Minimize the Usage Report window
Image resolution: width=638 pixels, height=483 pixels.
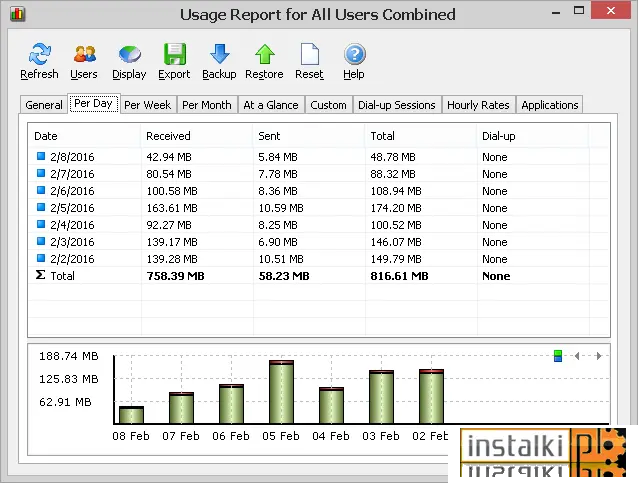[x=556, y=11]
